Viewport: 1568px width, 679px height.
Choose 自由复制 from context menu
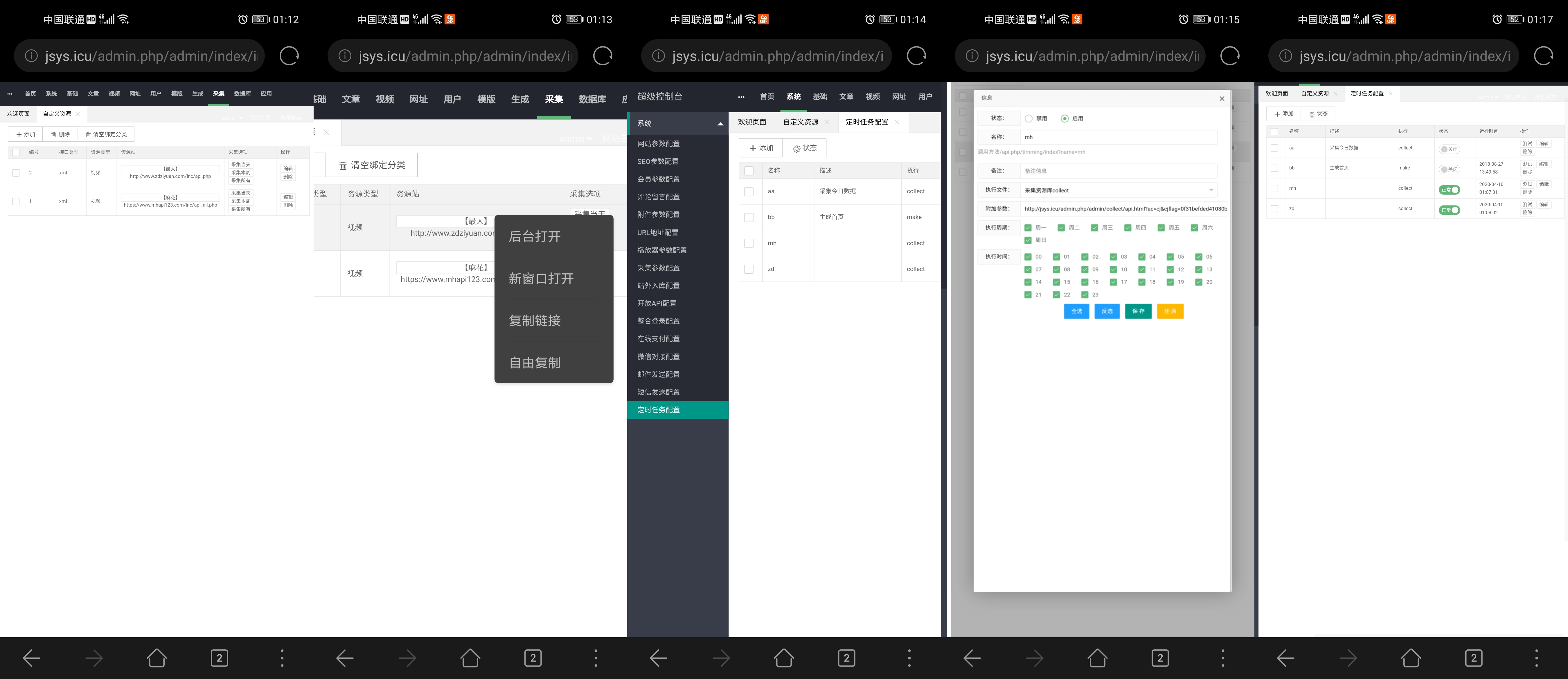pos(554,363)
